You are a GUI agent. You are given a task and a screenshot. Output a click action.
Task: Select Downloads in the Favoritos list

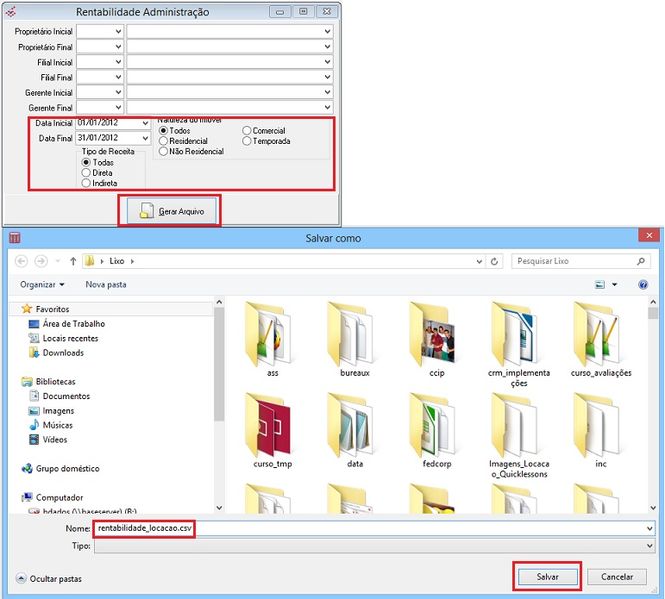(62, 353)
